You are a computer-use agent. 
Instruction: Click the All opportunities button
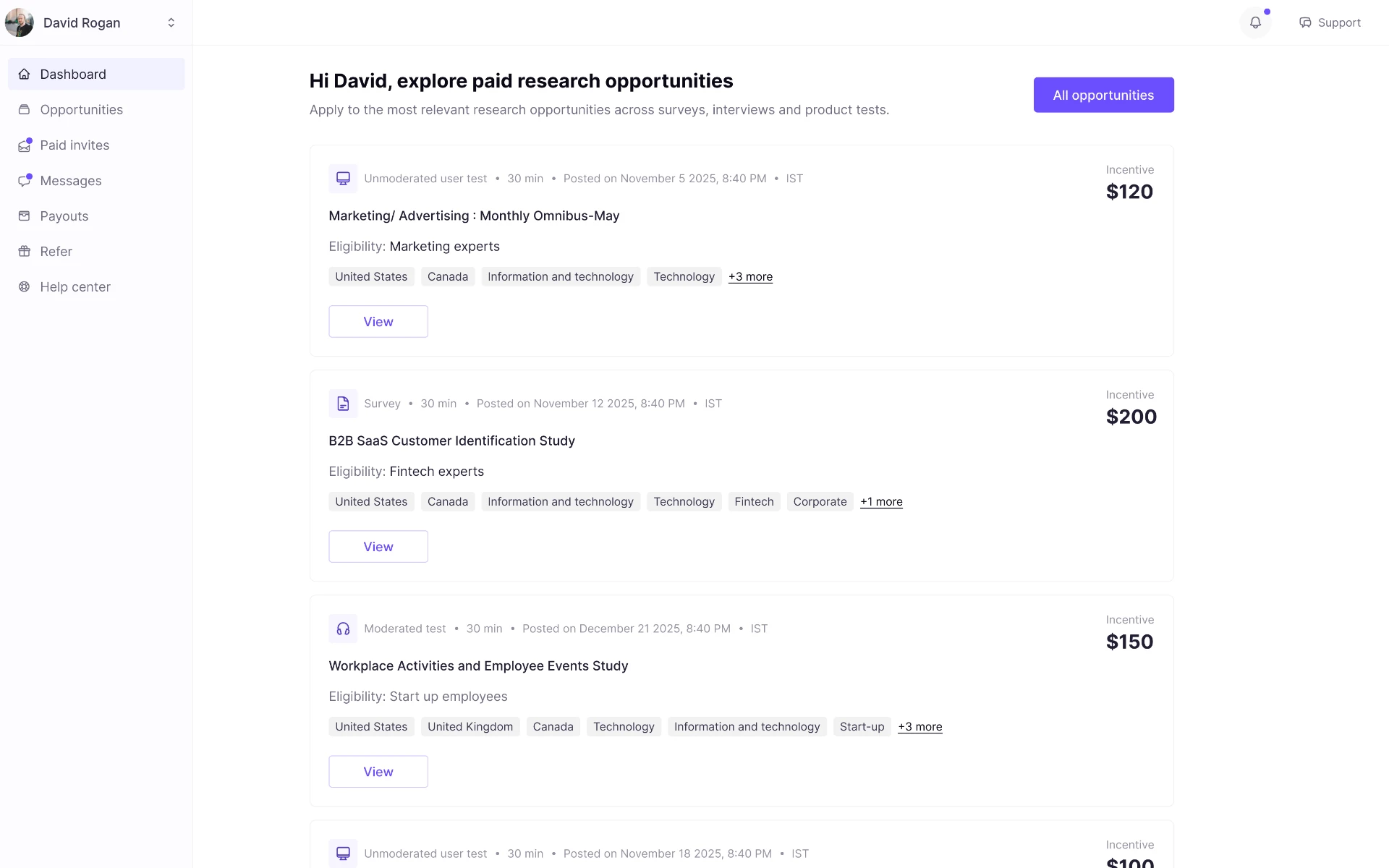point(1103,95)
